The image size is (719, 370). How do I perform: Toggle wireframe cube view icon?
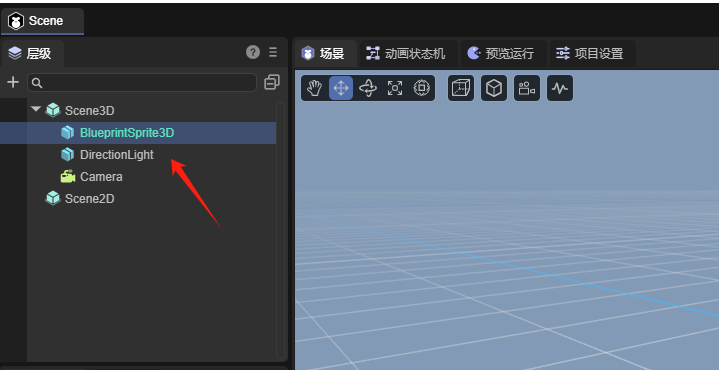pyautogui.click(x=461, y=88)
